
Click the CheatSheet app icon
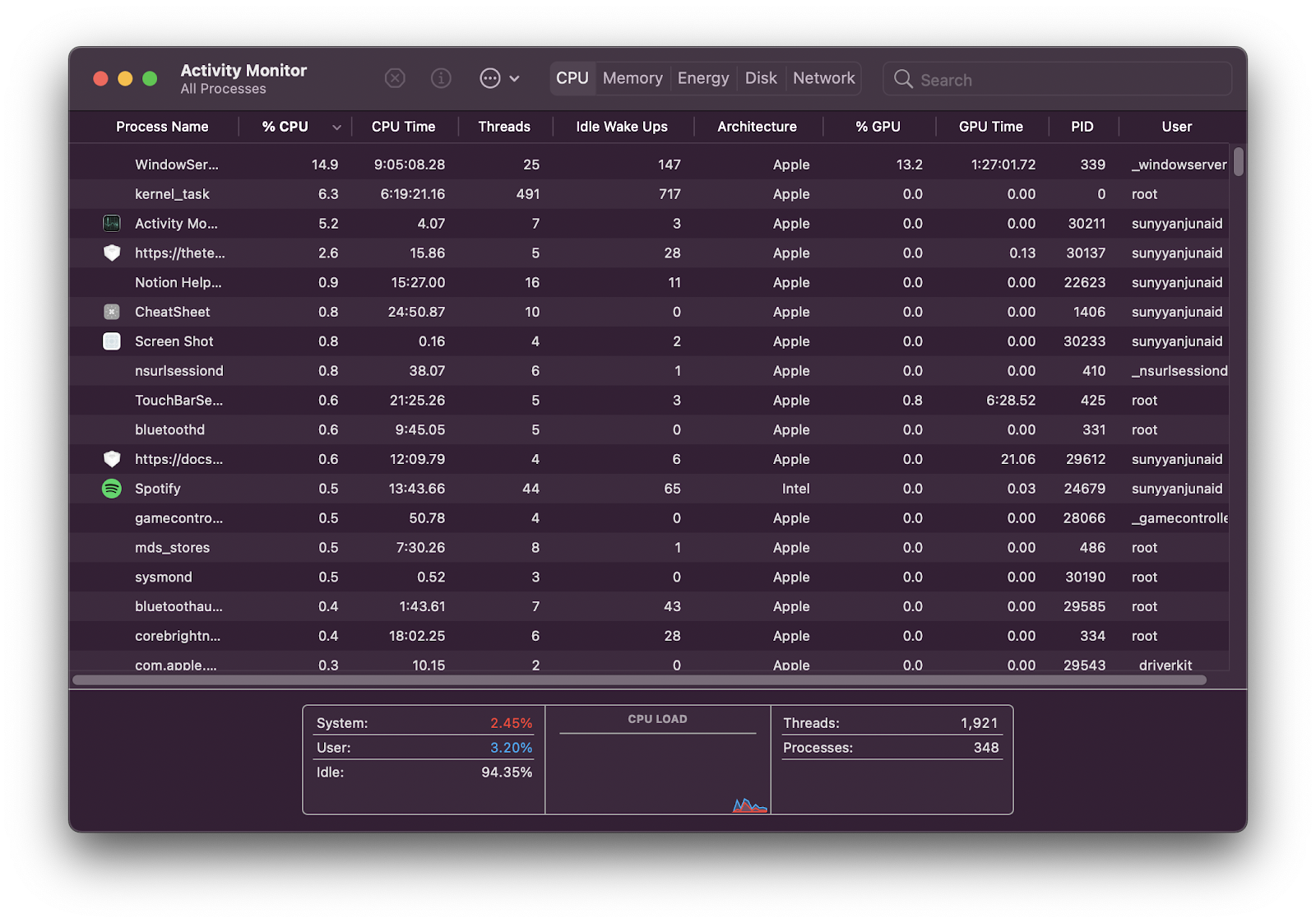click(112, 312)
